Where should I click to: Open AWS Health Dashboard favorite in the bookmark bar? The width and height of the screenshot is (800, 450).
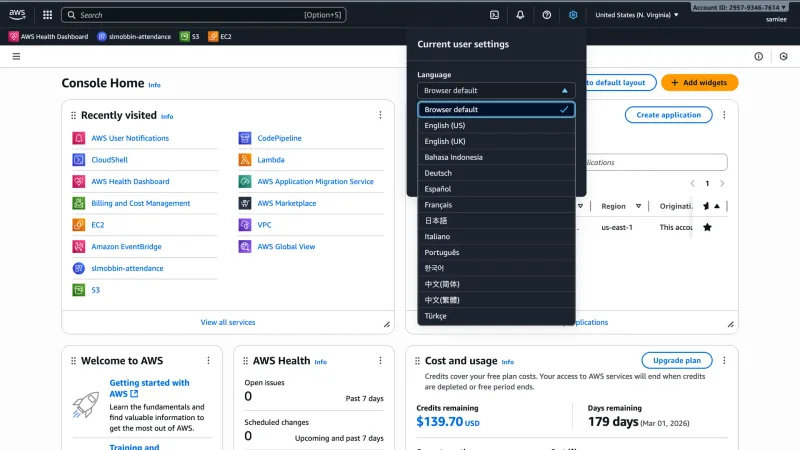48,36
